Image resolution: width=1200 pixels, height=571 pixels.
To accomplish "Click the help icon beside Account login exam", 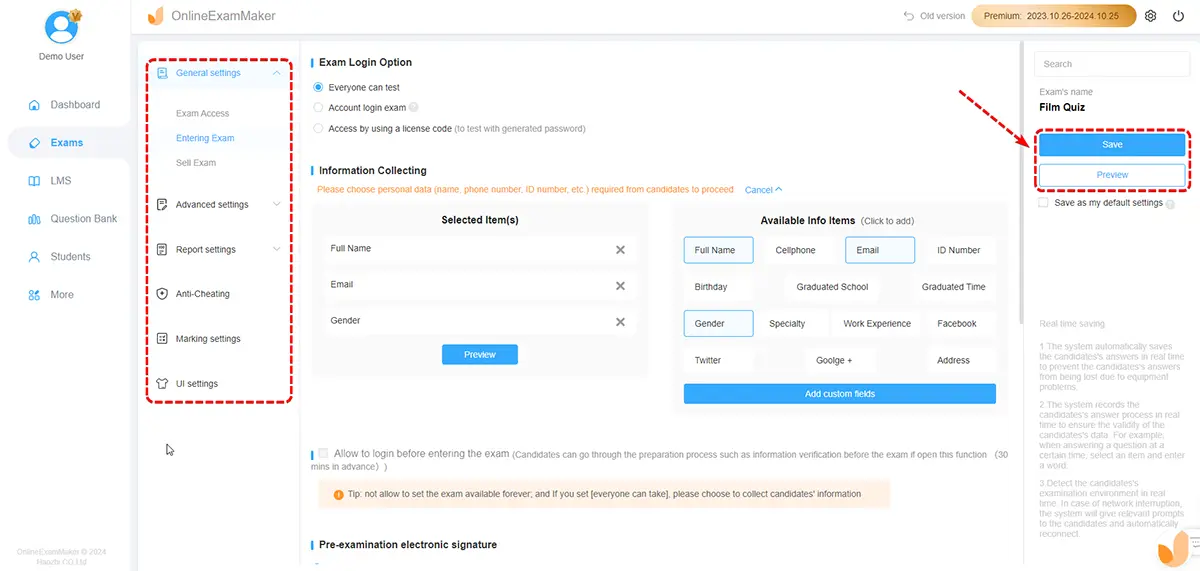I will point(414,107).
